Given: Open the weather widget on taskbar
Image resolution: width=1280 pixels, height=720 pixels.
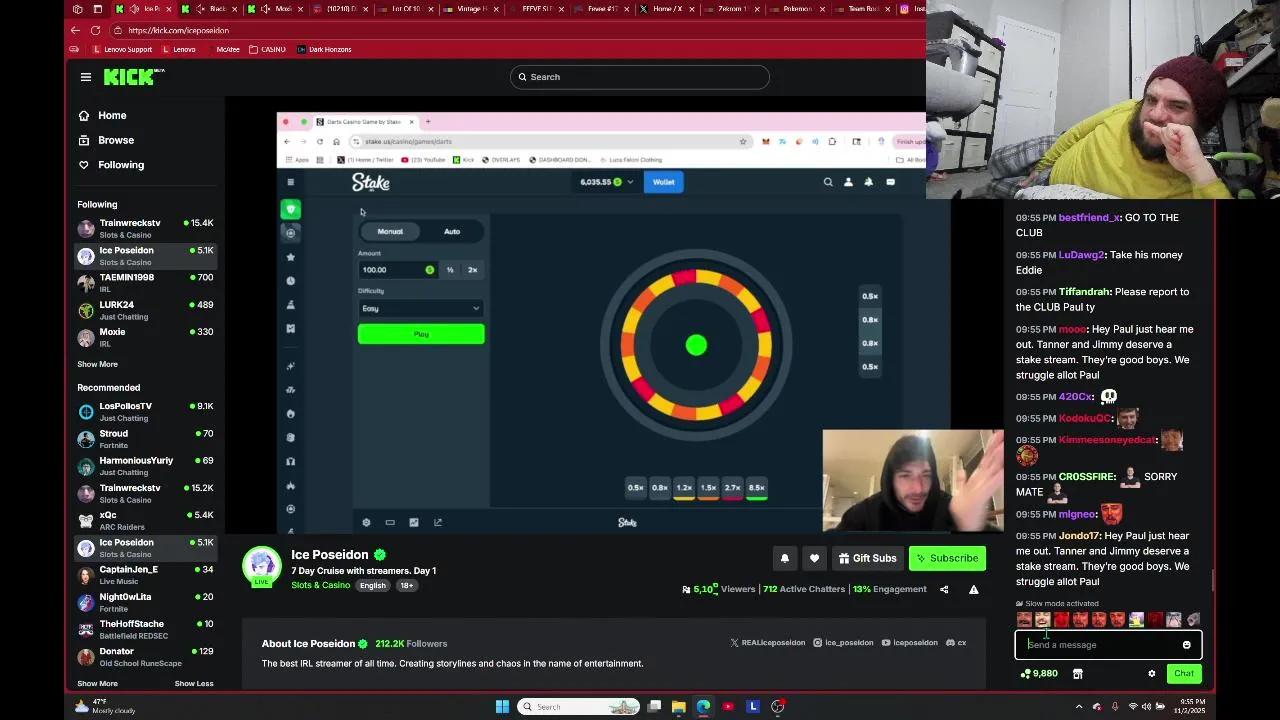Looking at the screenshot, I should [x=107, y=706].
